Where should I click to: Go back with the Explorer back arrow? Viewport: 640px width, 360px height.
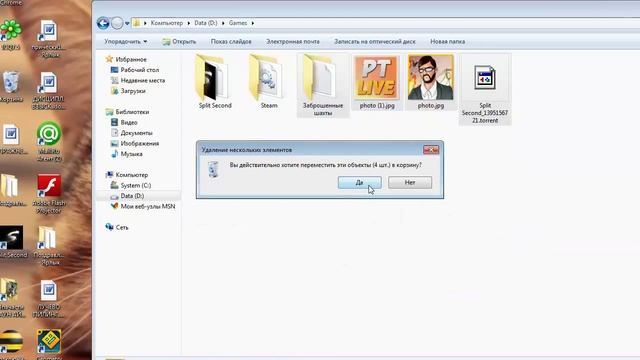click(x=103, y=23)
